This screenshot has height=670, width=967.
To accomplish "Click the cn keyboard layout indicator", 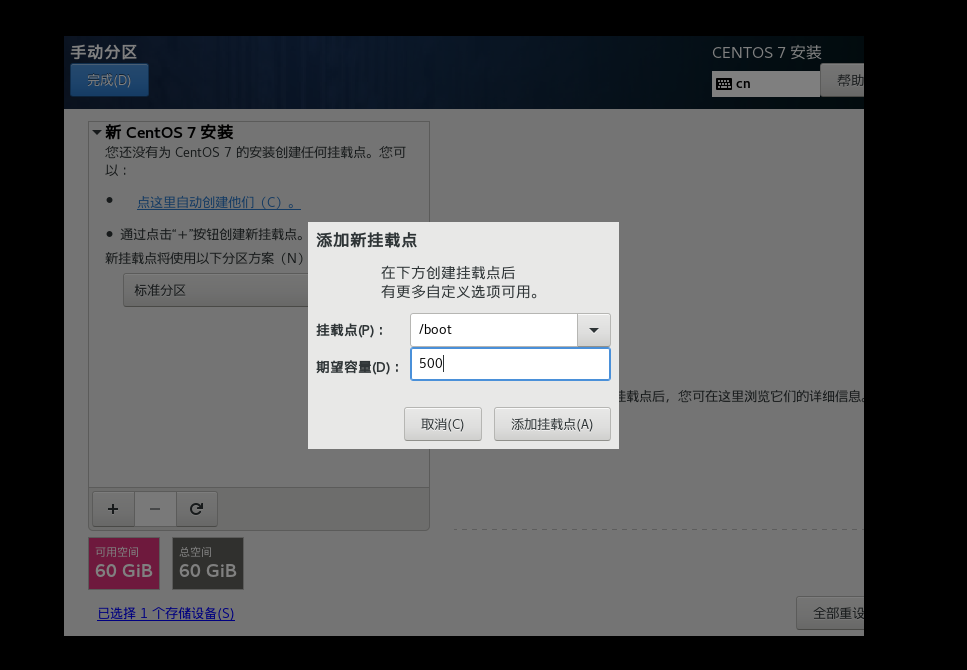I will tap(766, 84).
